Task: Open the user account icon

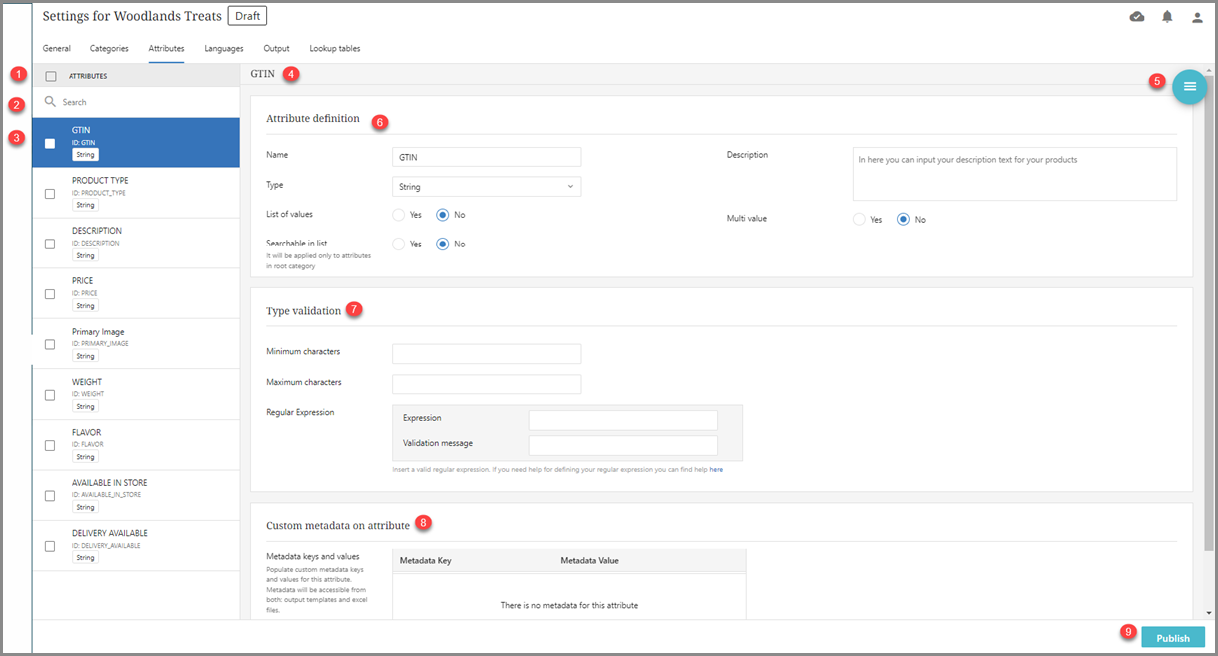Action: (x=1197, y=17)
